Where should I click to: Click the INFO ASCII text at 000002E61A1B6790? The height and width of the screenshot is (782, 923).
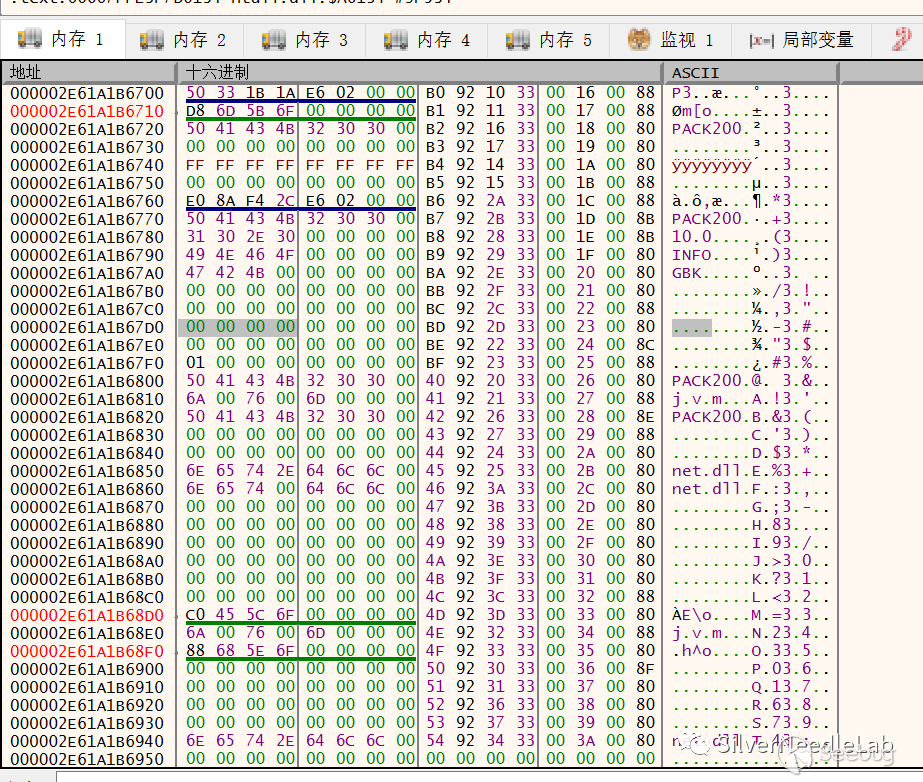coord(692,255)
